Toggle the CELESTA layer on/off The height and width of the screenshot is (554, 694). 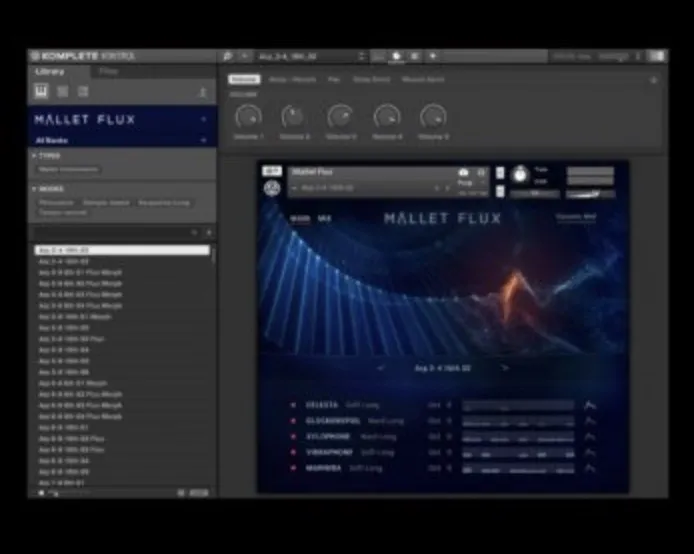[293, 405]
